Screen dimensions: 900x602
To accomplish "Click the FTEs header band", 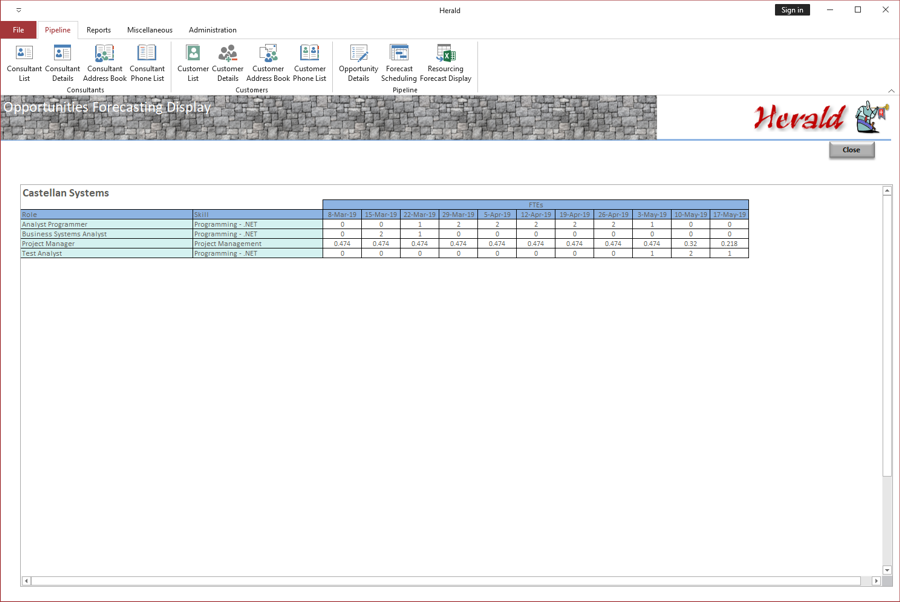I will coord(536,205).
